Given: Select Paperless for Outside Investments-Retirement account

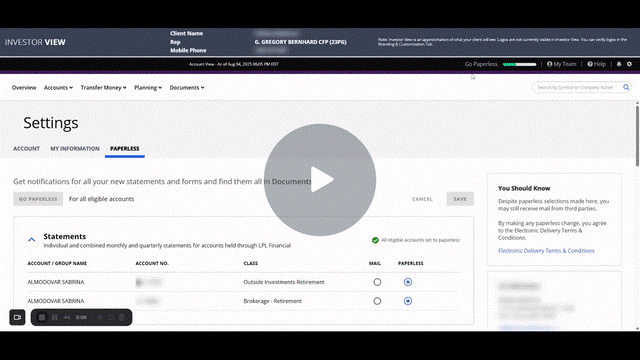Looking at the screenshot, I should click(x=408, y=282).
